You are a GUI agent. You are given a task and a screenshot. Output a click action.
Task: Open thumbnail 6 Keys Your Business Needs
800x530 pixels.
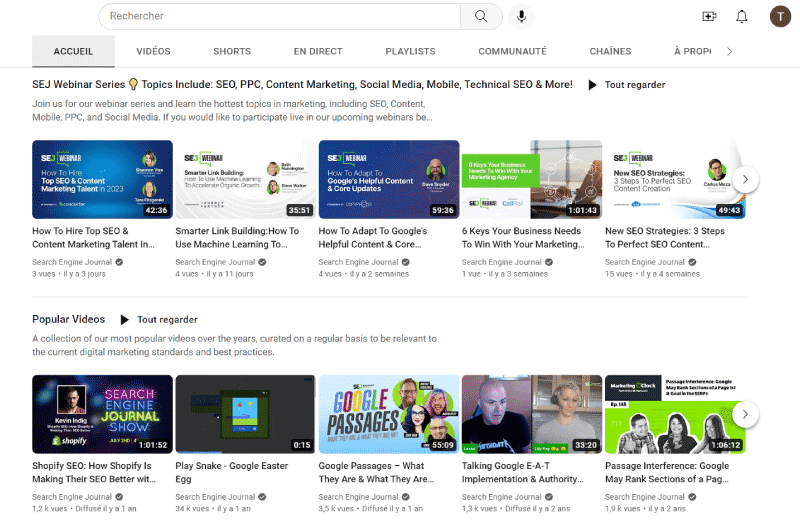[x=532, y=180]
